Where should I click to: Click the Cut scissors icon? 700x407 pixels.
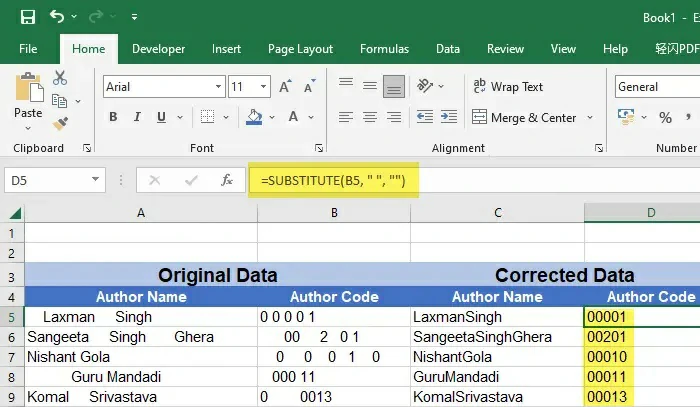click(60, 78)
